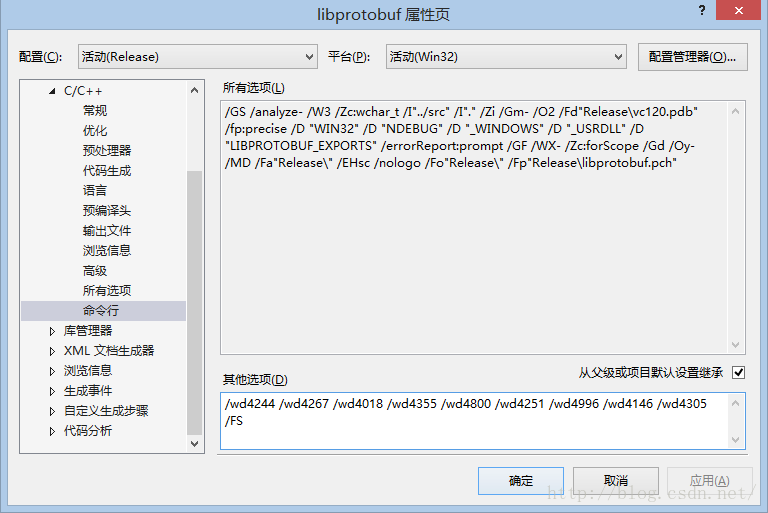Expand the 生成事件 node
This screenshot has height=513, width=768.
52,391
